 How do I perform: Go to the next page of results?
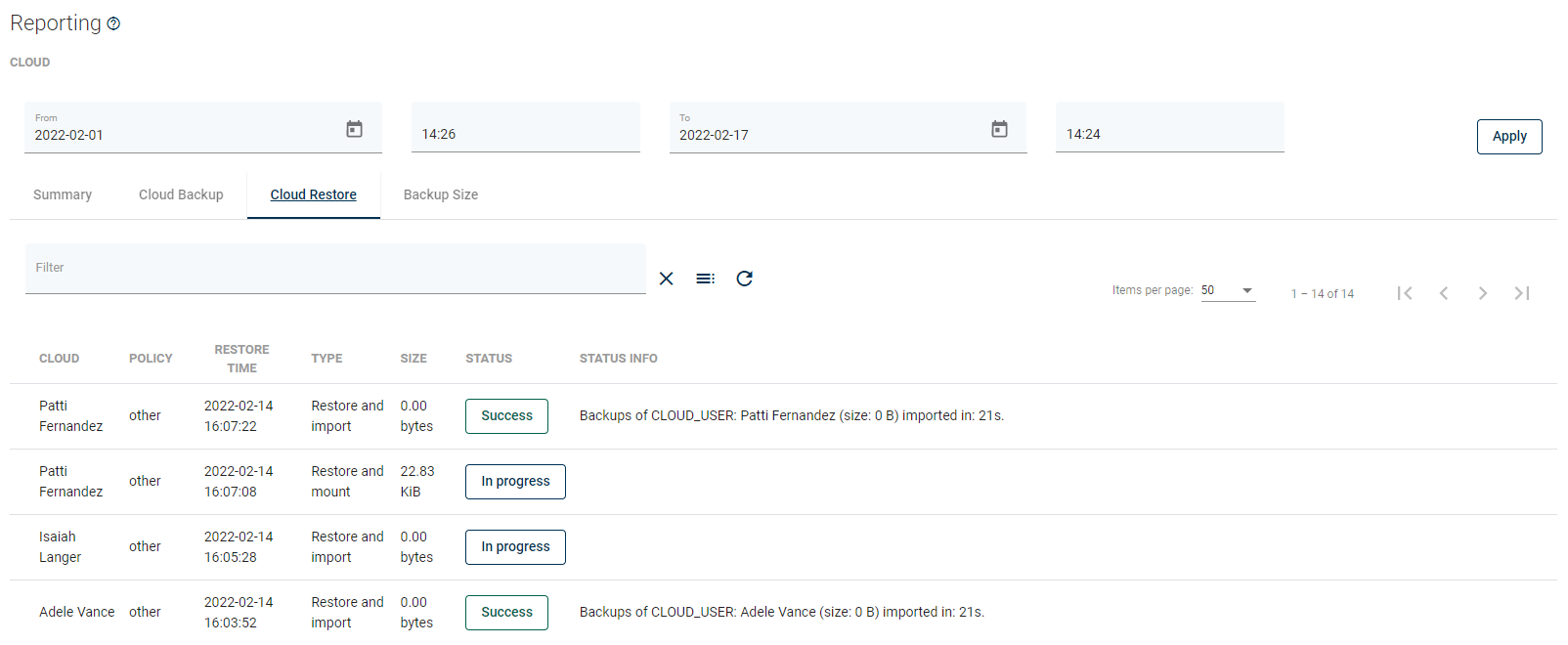pyautogui.click(x=1483, y=293)
